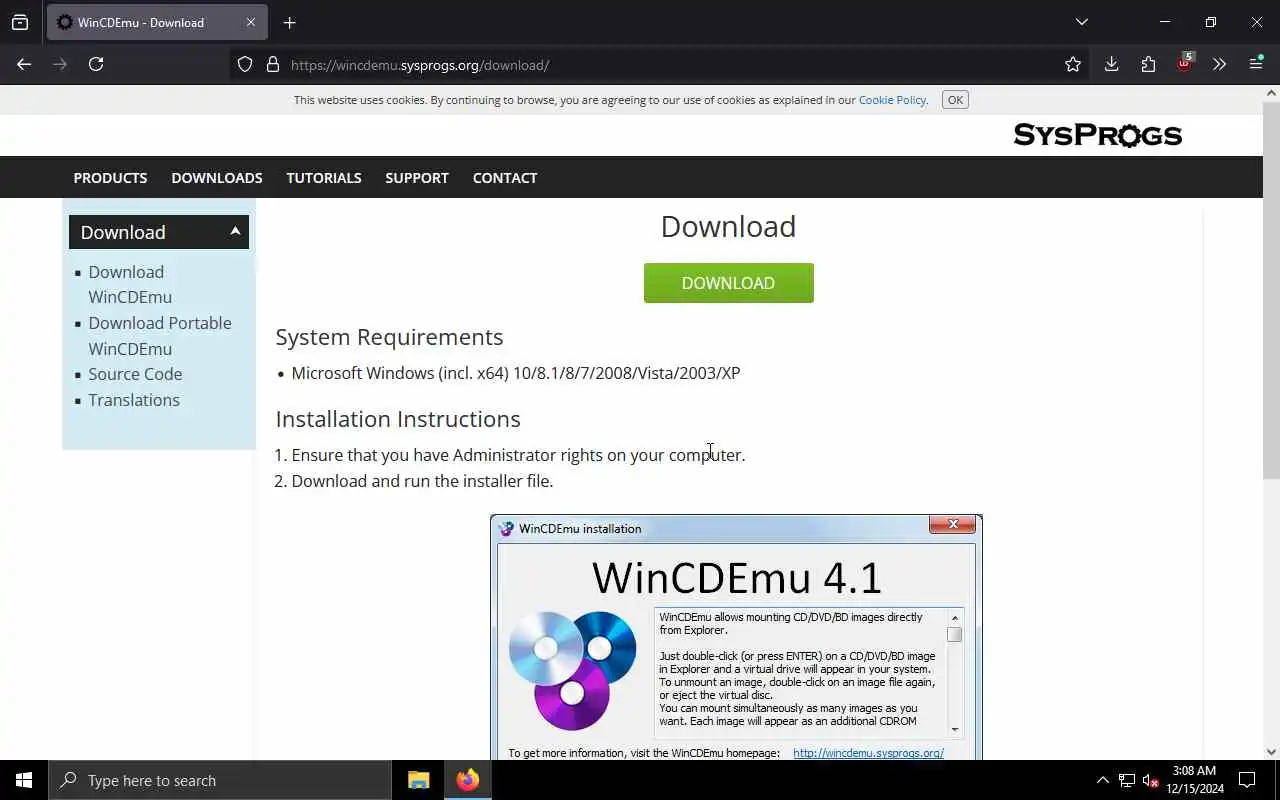
Task: Open tracking protection shield icon
Action: coord(245,64)
